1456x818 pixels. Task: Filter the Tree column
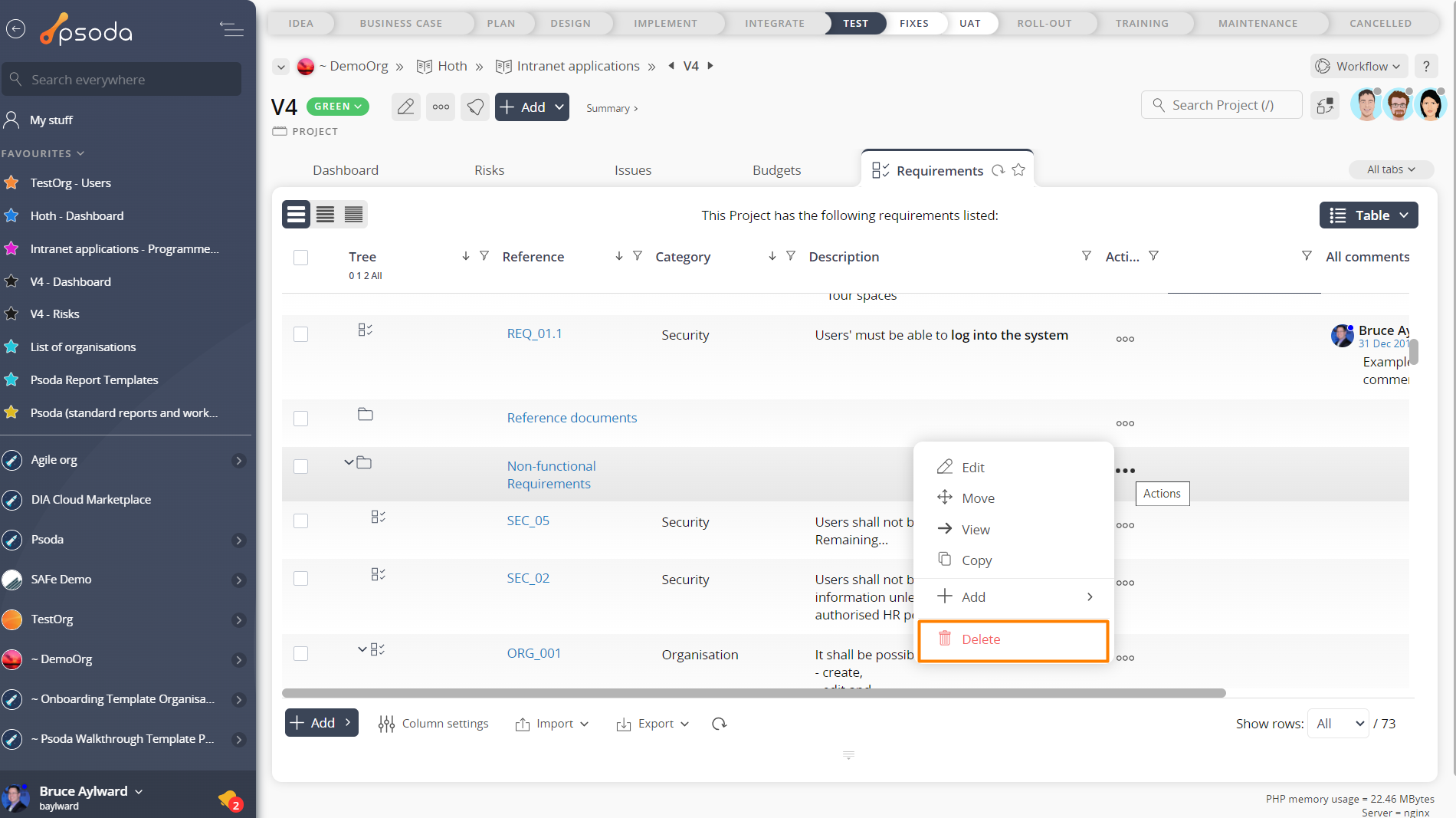click(484, 256)
